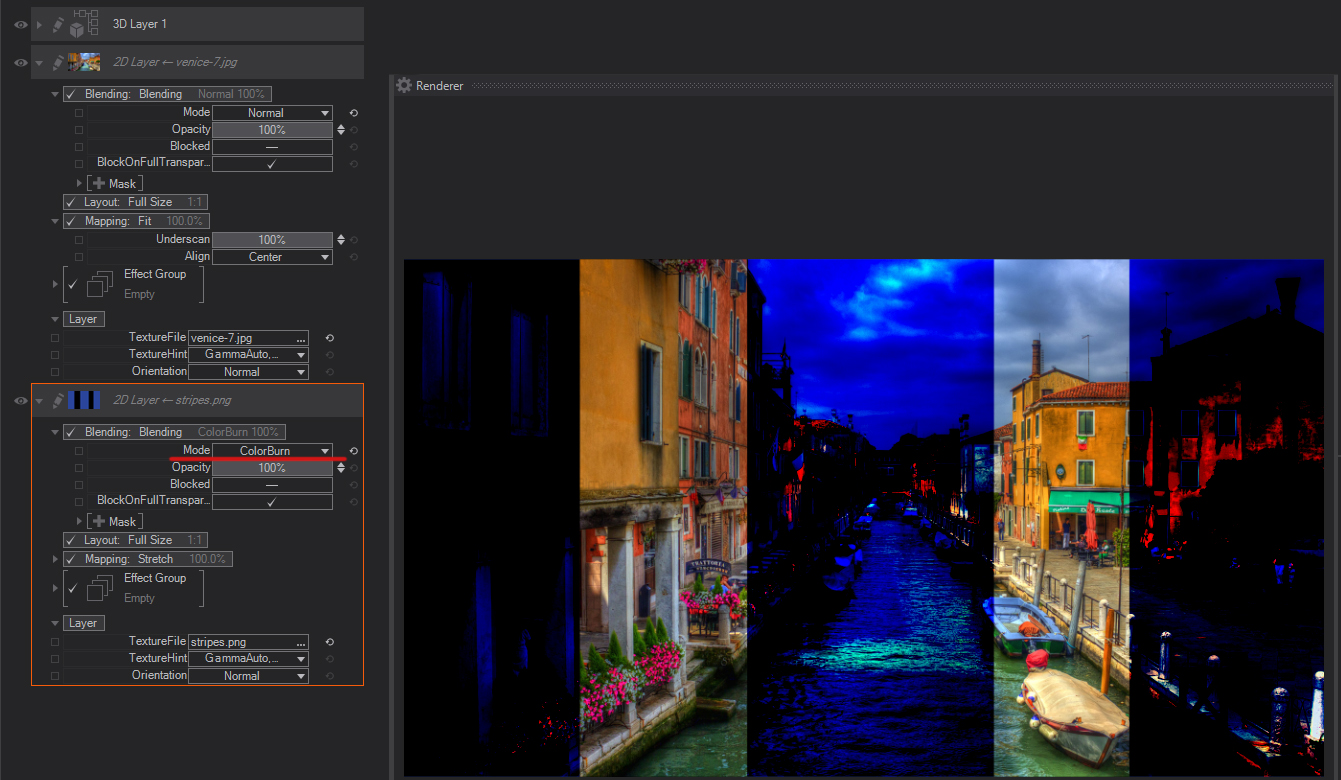The width and height of the screenshot is (1341, 780).
Task: Browse for file using stripes.png ellipsis button
Action: [300, 643]
